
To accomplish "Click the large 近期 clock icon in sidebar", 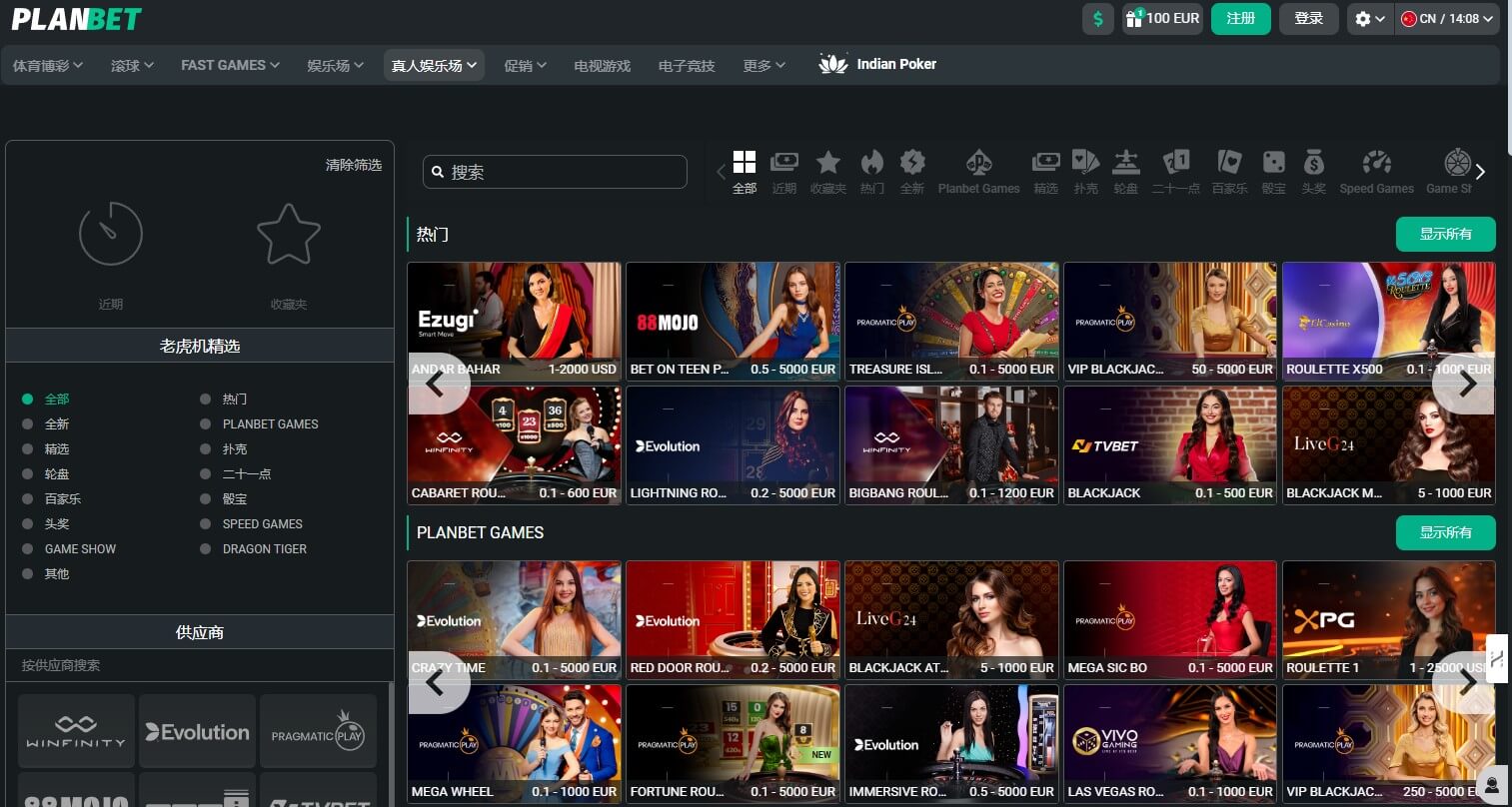I will pyautogui.click(x=111, y=235).
